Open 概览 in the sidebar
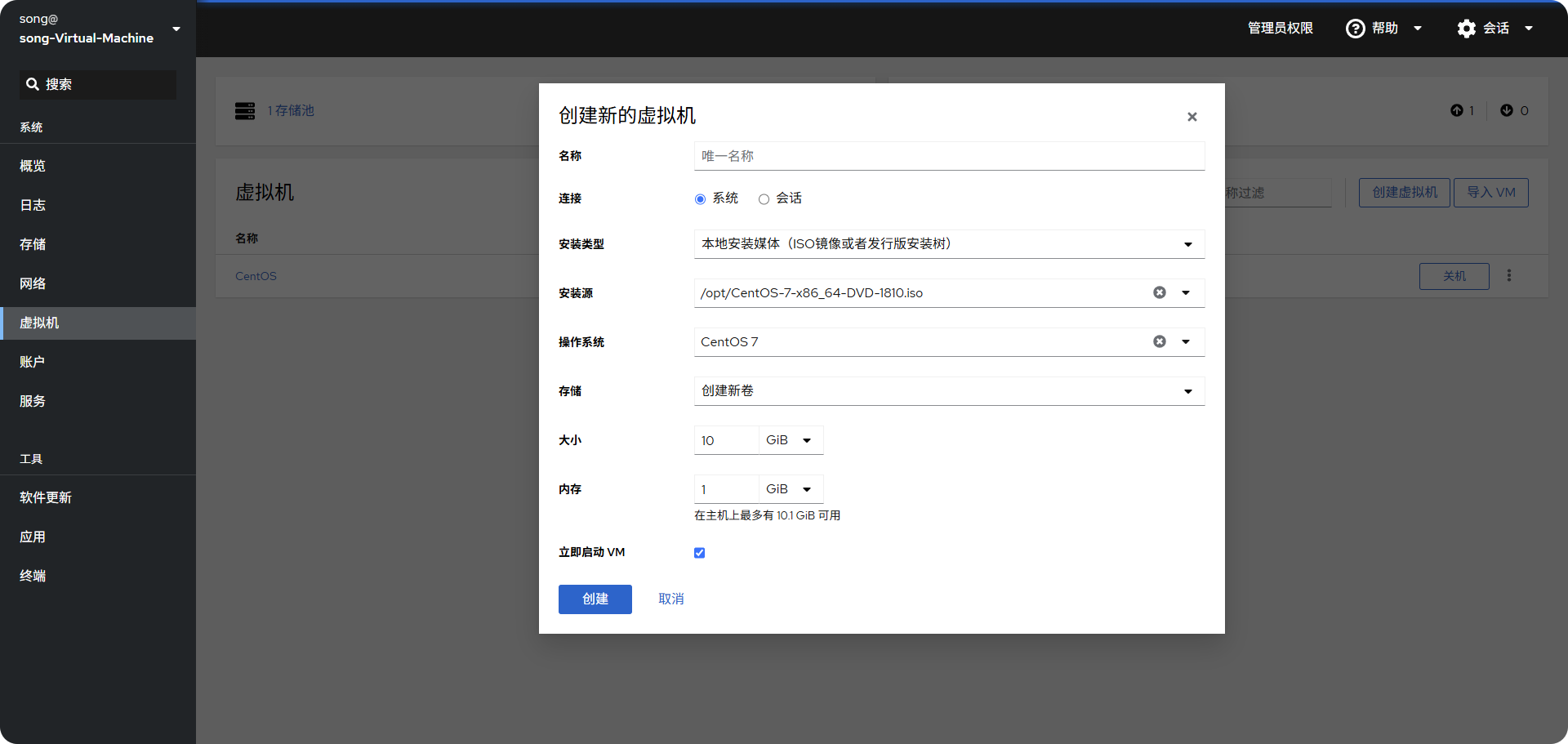Image resolution: width=1568 pixels, height=744 pixels. coord(98,166)
